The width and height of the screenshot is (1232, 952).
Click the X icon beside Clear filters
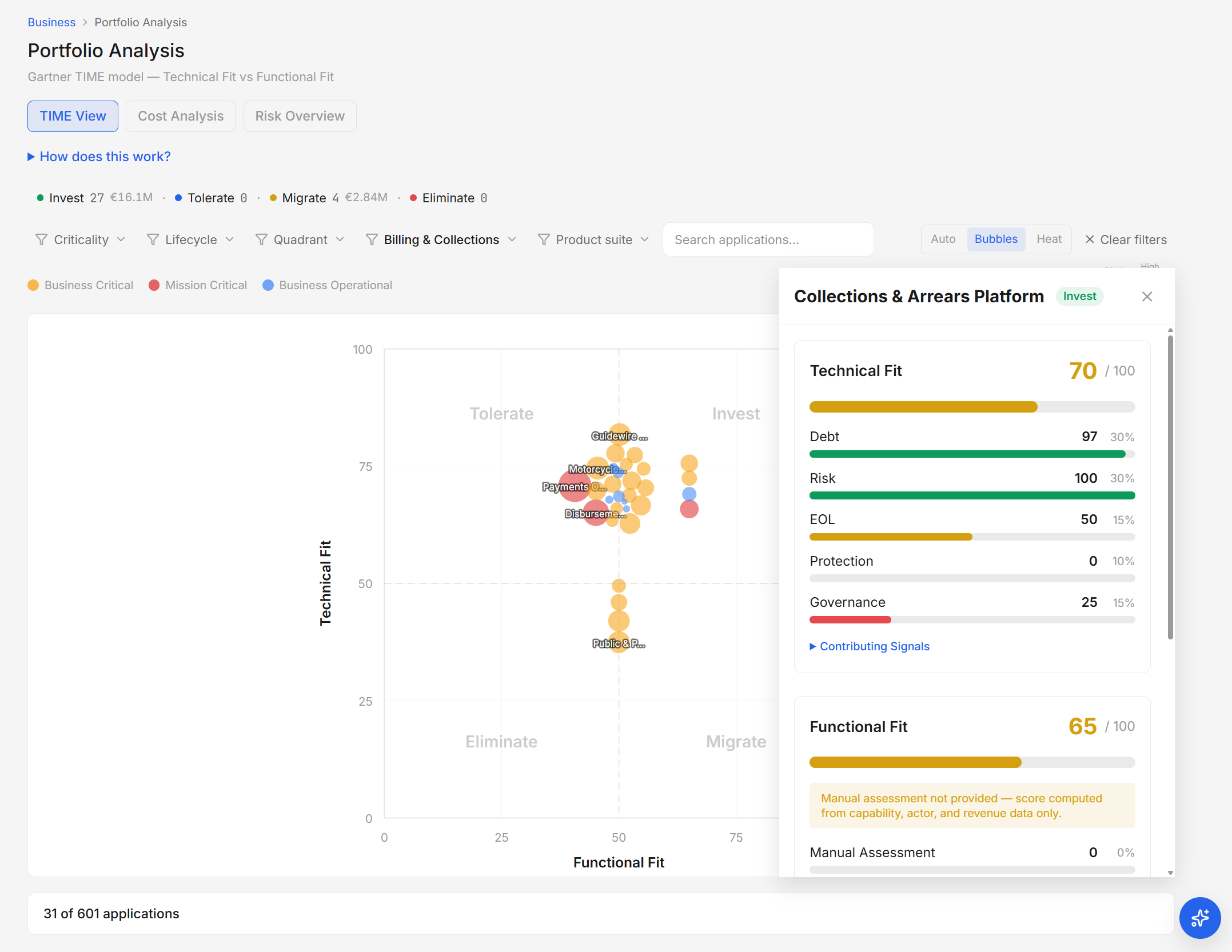(1090, 239)
